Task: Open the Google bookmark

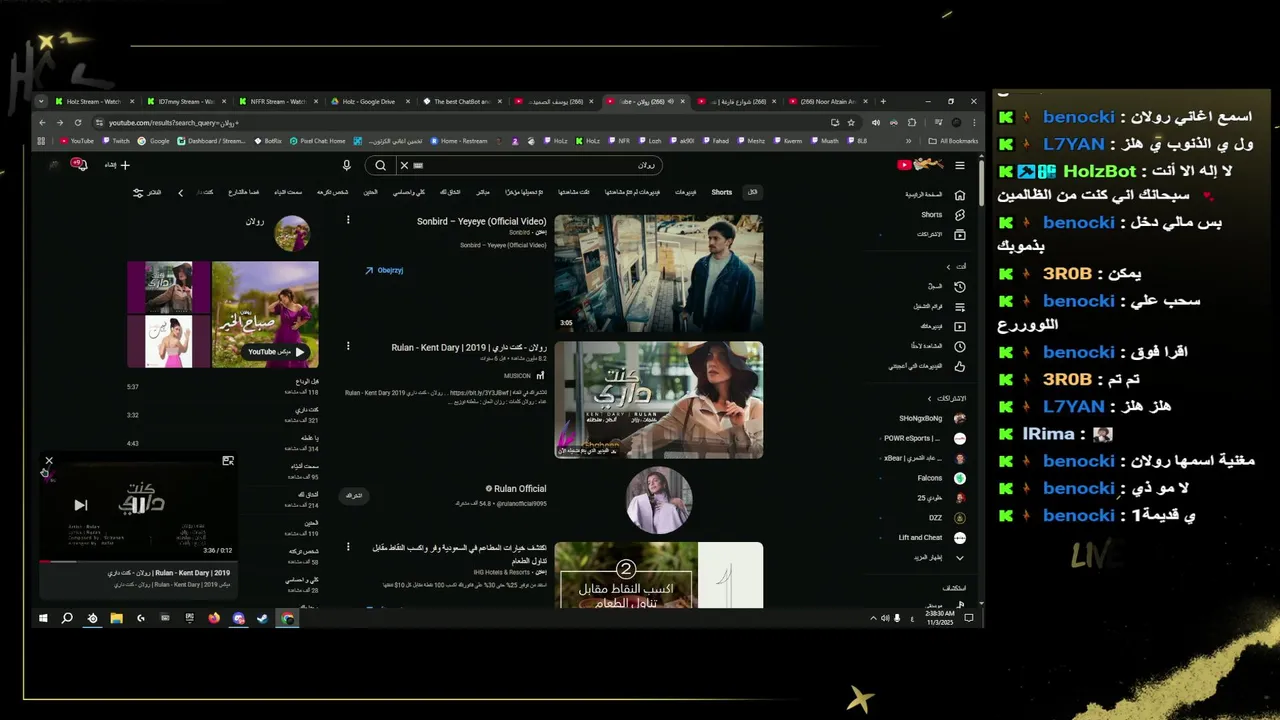Action: click(154, 141)
